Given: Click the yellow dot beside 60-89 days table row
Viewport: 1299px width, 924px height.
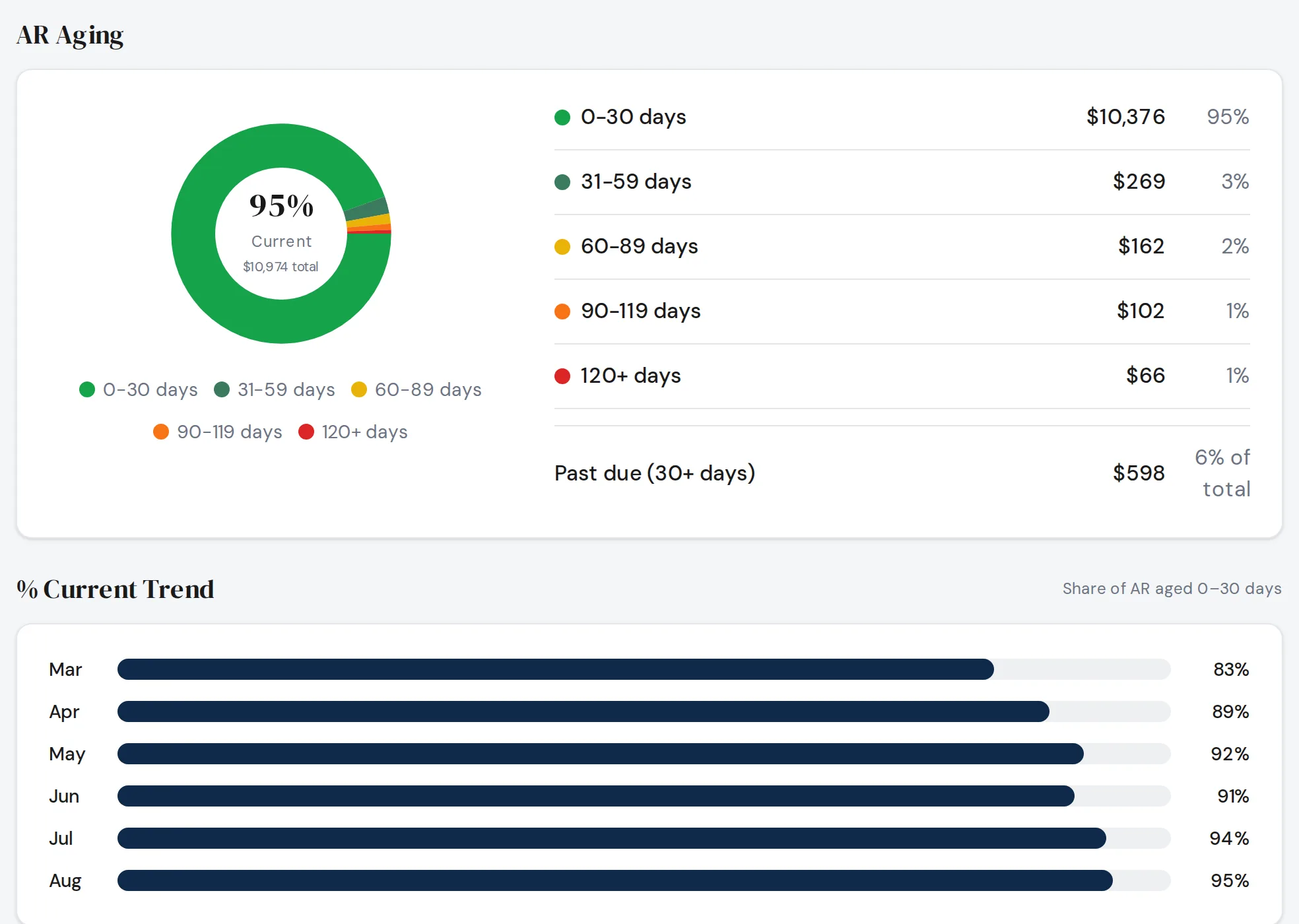Looking at the screenshot, I should (x=562, y=247).
